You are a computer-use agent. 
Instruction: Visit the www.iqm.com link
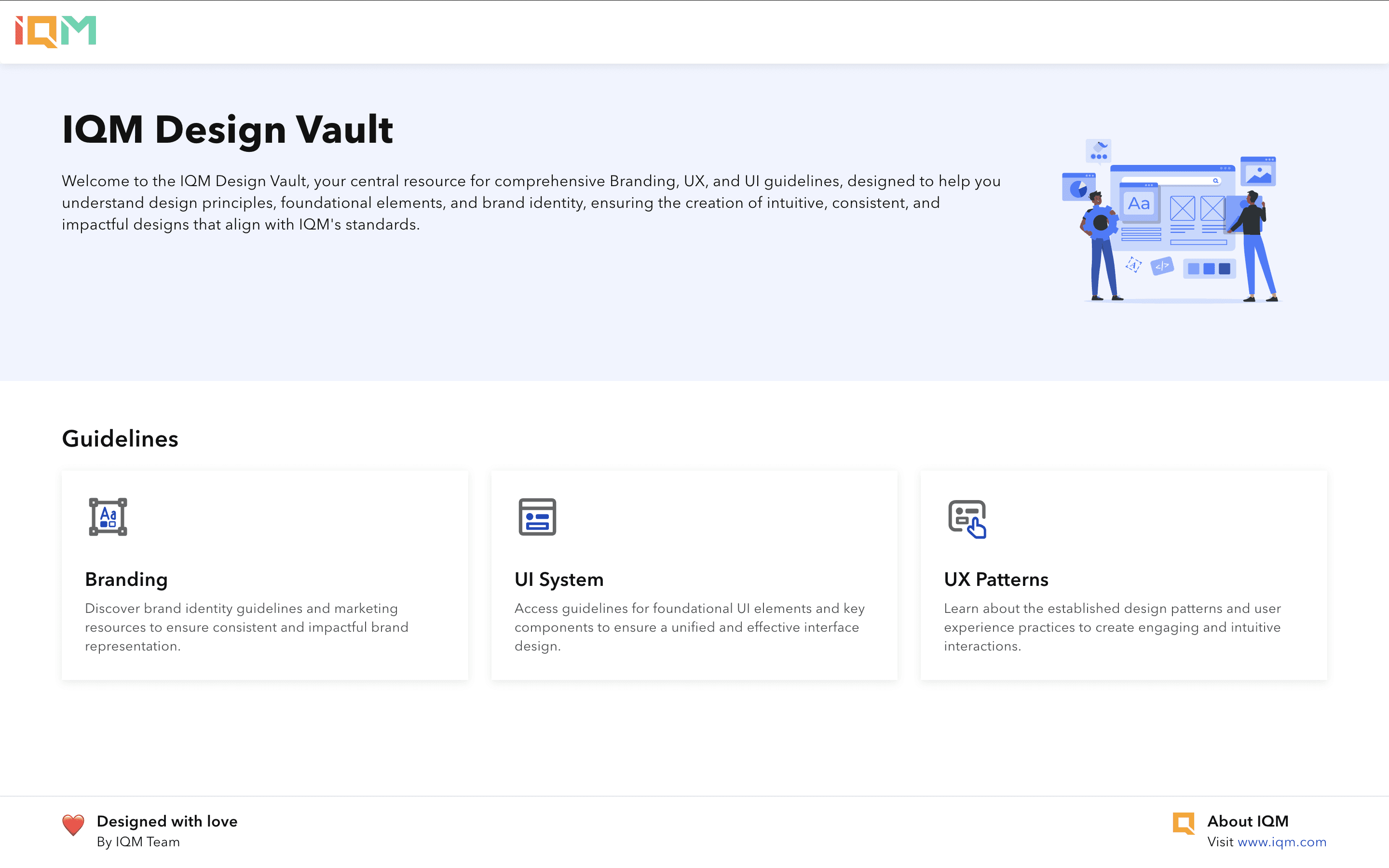[1281, 841]
